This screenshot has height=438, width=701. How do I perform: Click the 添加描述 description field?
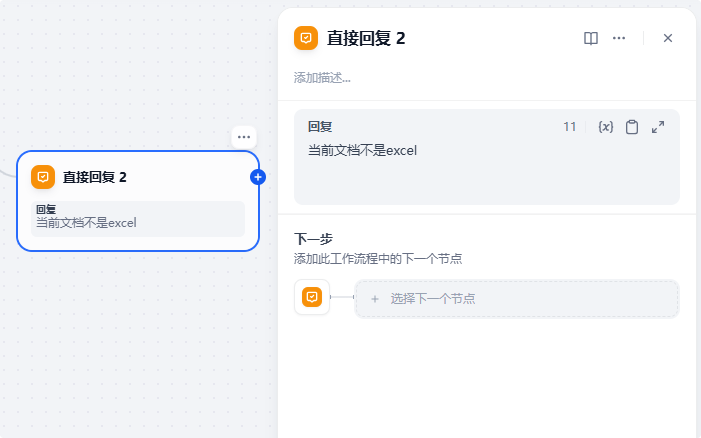323,77
